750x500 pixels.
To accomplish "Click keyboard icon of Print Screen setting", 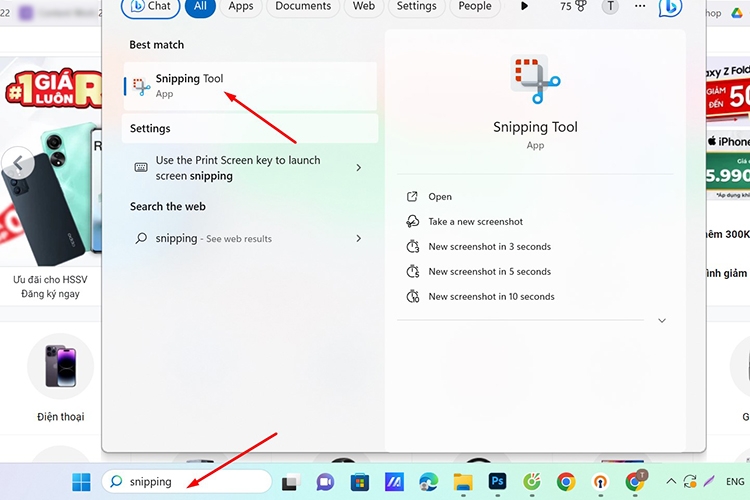I will tap(141, 167).
